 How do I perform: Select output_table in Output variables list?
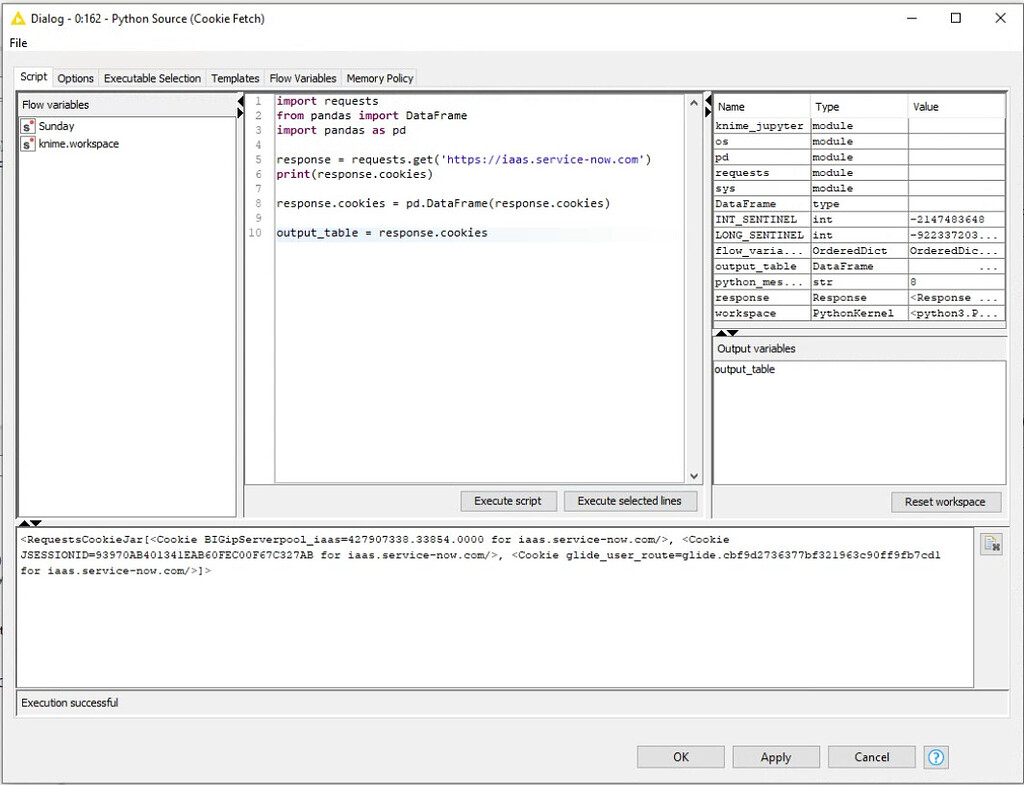point(744,370)
